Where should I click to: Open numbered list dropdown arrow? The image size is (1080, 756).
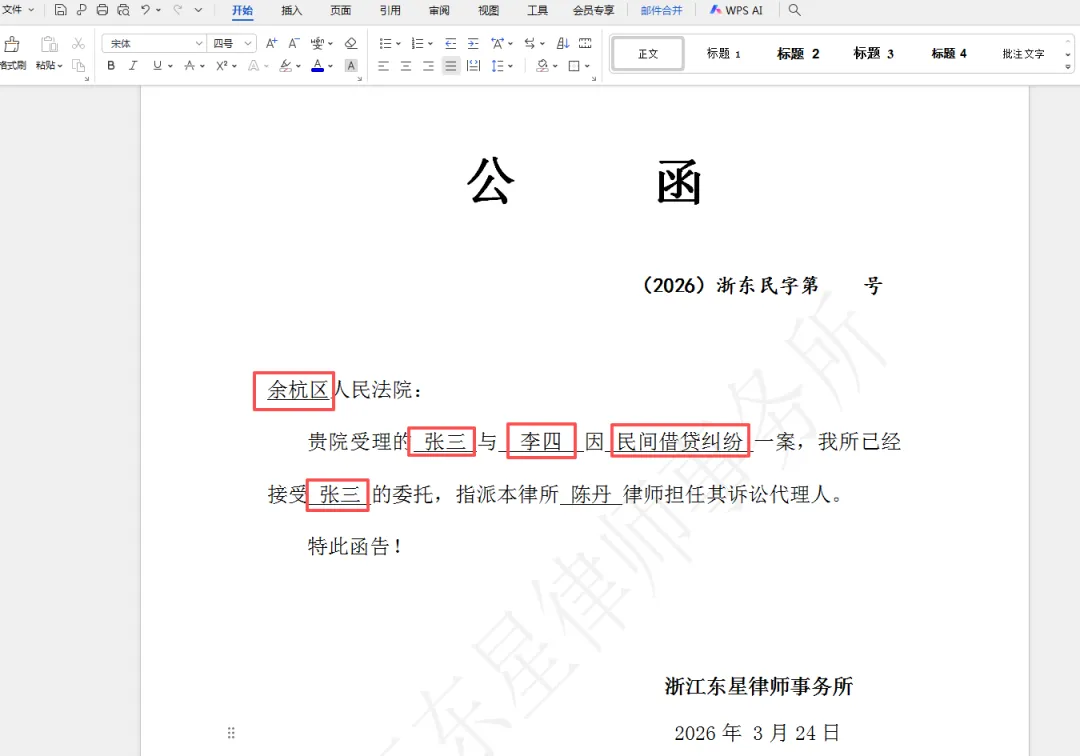[430, 43]
